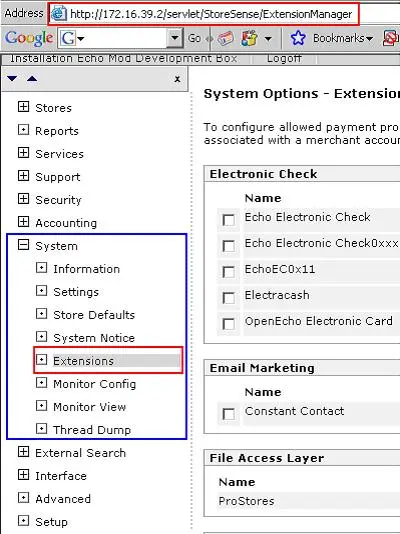
Task: Check the Echo Electronic Check checkbox
Action: [228, 220]
